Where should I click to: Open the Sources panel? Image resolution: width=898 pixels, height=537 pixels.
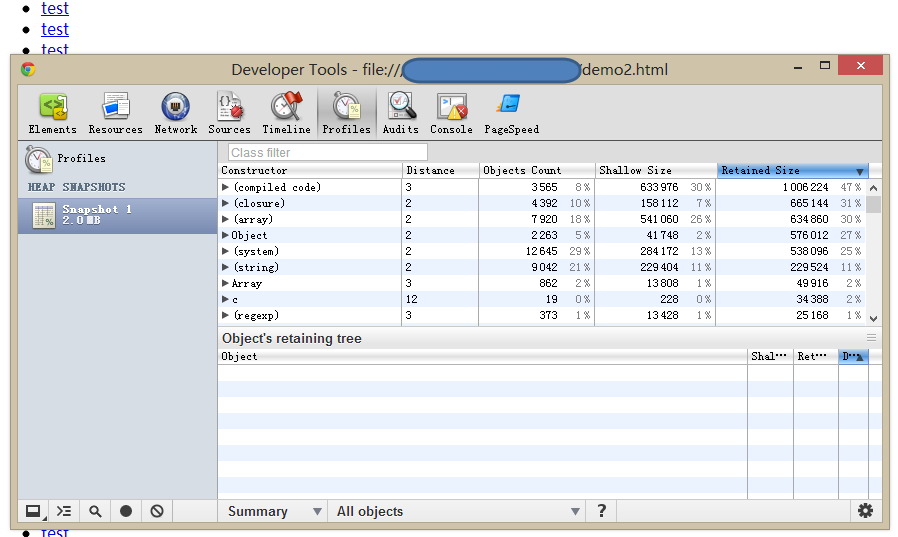(x=229, y=113)
